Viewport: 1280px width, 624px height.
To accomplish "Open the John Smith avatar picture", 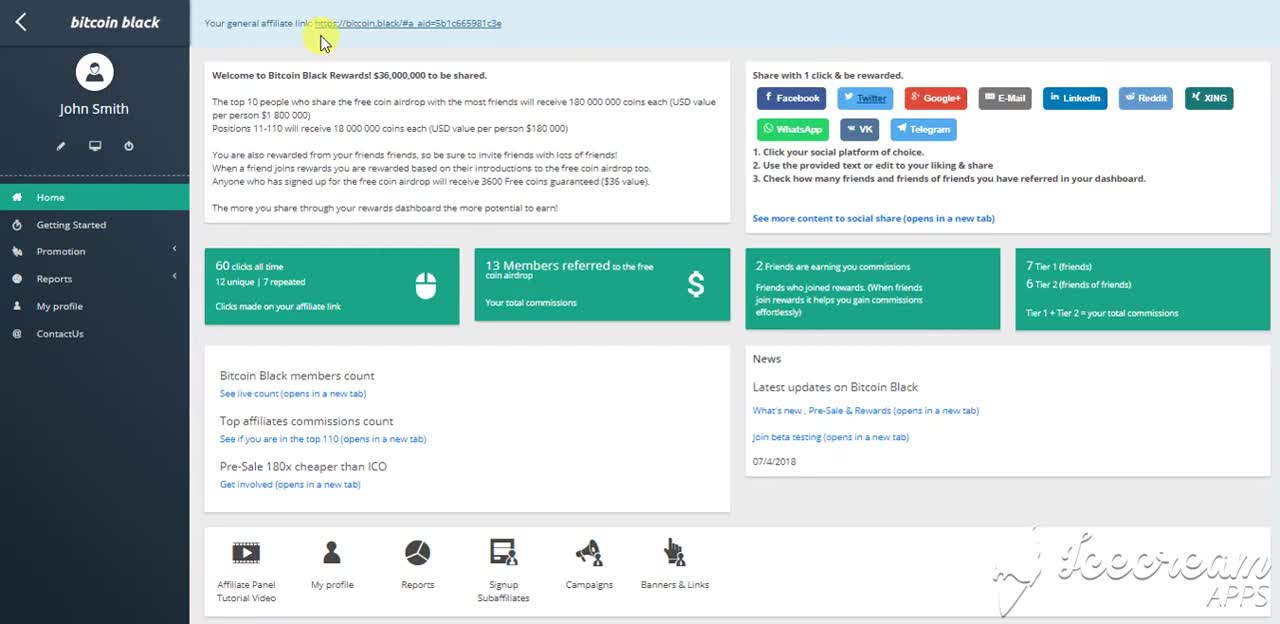I will pyautogui.click(x=94, y=72).
